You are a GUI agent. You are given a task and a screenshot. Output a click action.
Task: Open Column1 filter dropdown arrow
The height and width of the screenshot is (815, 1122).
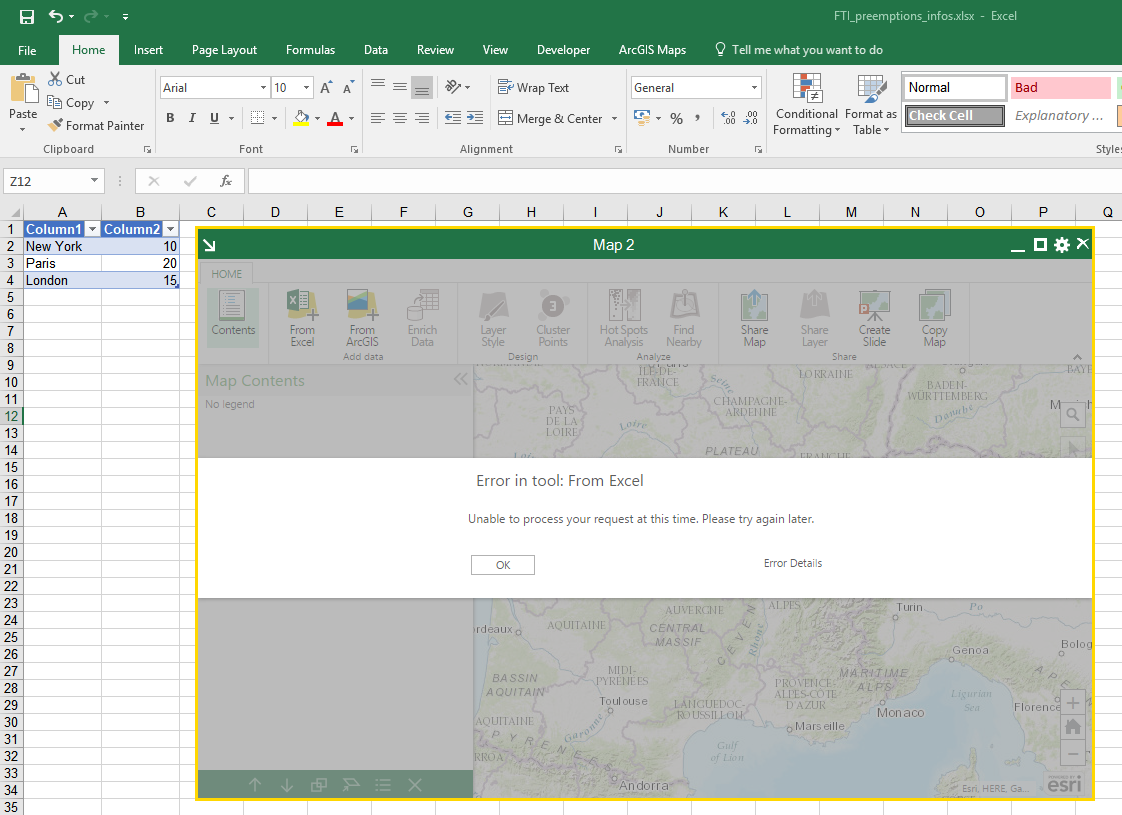pyautogui.click(x=92, y=229)
